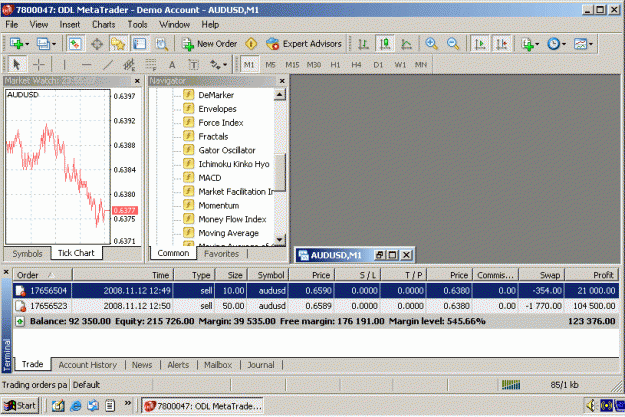
Task: Open the Strategy Tester icon
Action: (x=161, y=43)
